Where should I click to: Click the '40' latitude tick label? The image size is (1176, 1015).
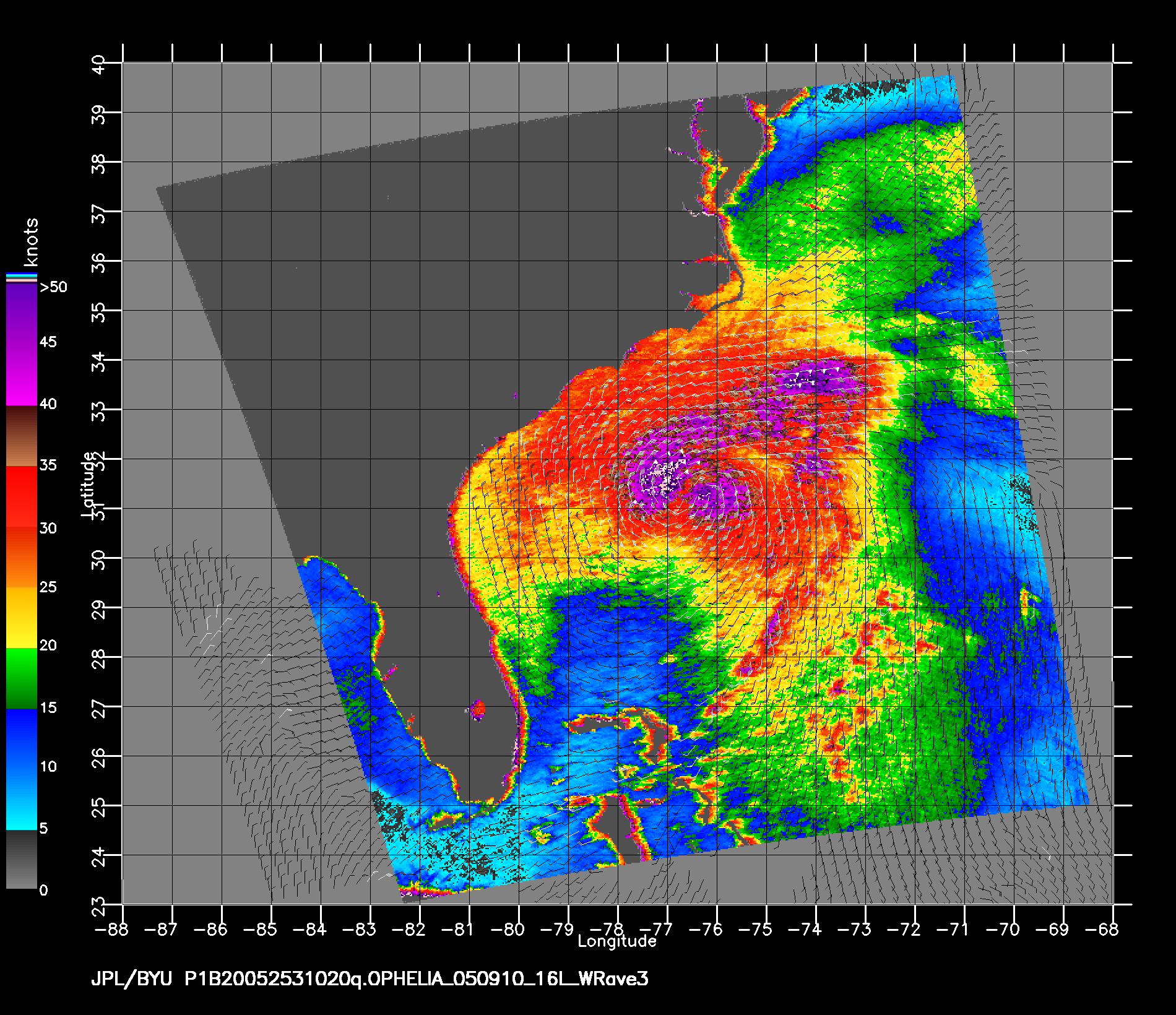point(99,64)
